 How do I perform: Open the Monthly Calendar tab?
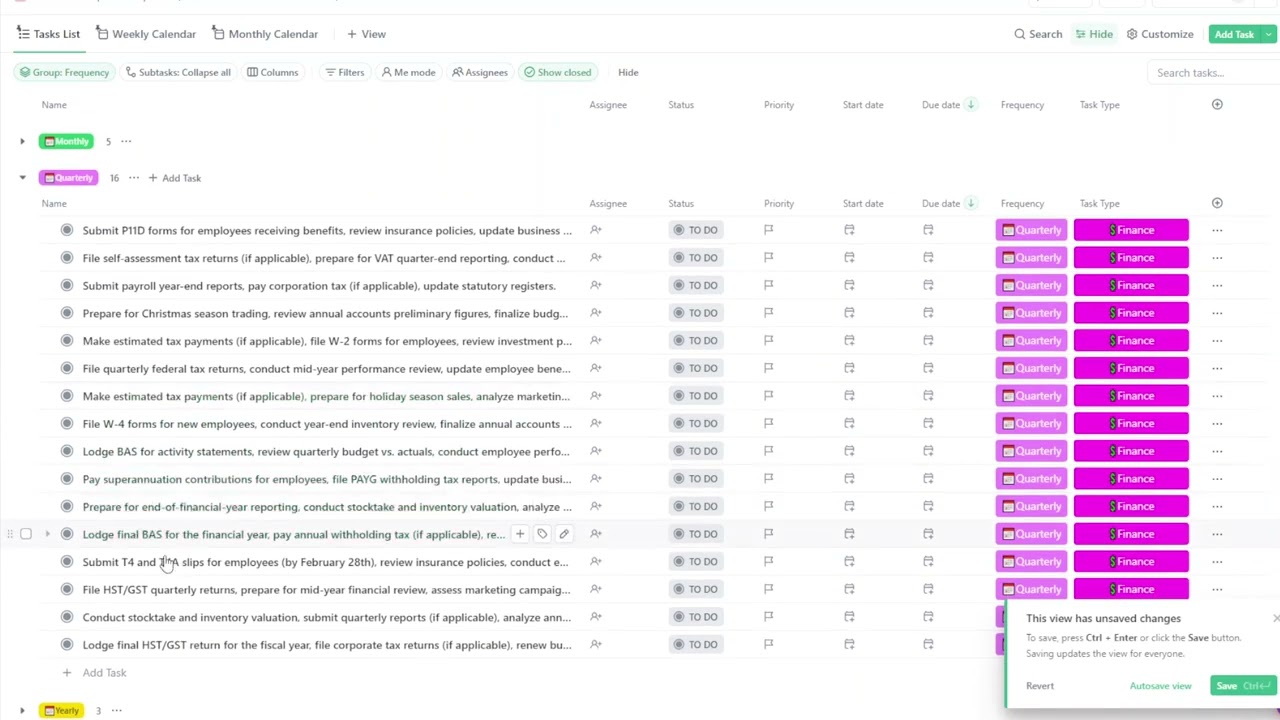[x=264, y=34]
